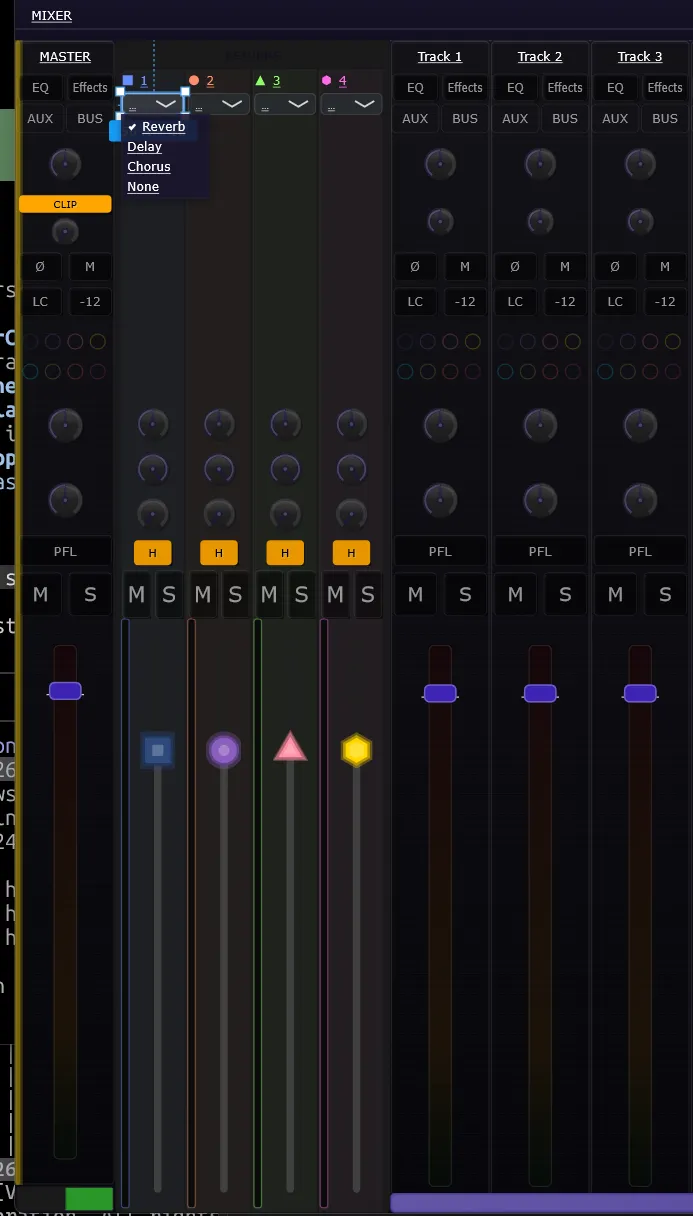
Task: Expand the effect dropdown on channel 3
Action: pyautogui.click(x=285, y=104)
